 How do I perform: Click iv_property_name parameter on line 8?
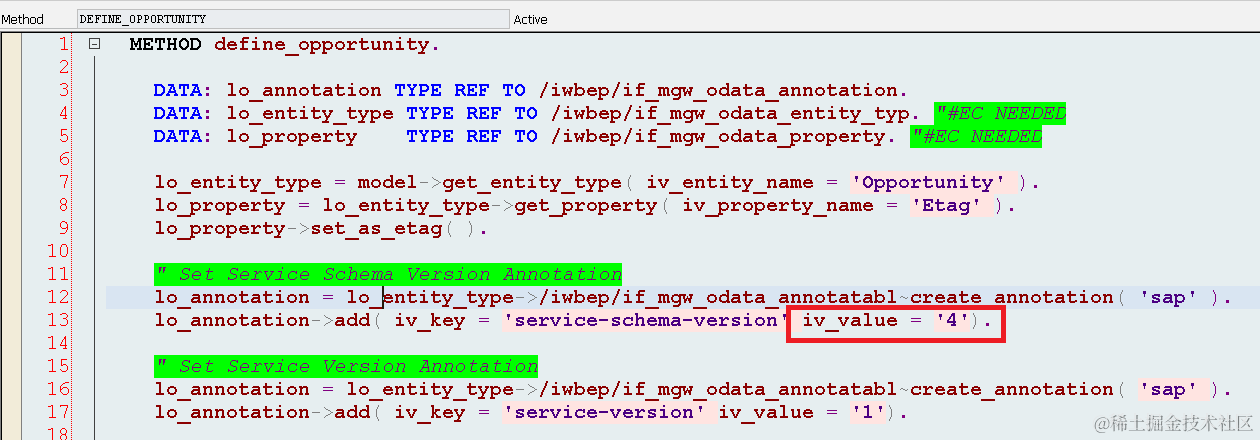click(x=776, y=206)
